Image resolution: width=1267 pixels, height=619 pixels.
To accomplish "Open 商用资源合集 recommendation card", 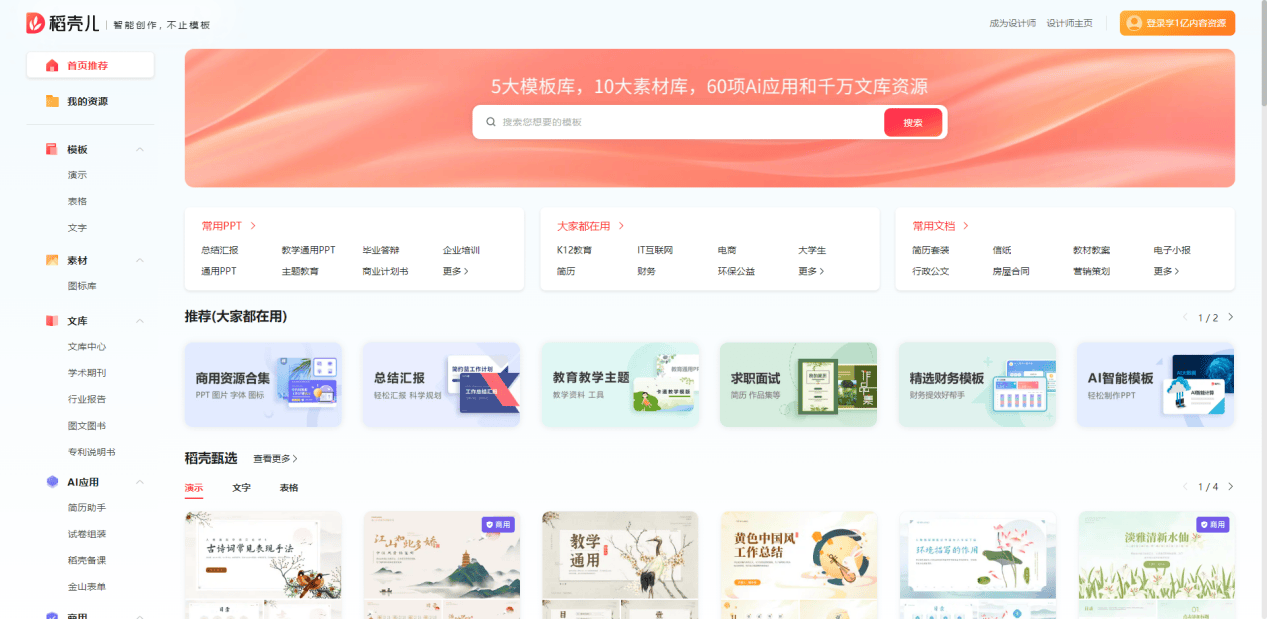I will [263, 385].
